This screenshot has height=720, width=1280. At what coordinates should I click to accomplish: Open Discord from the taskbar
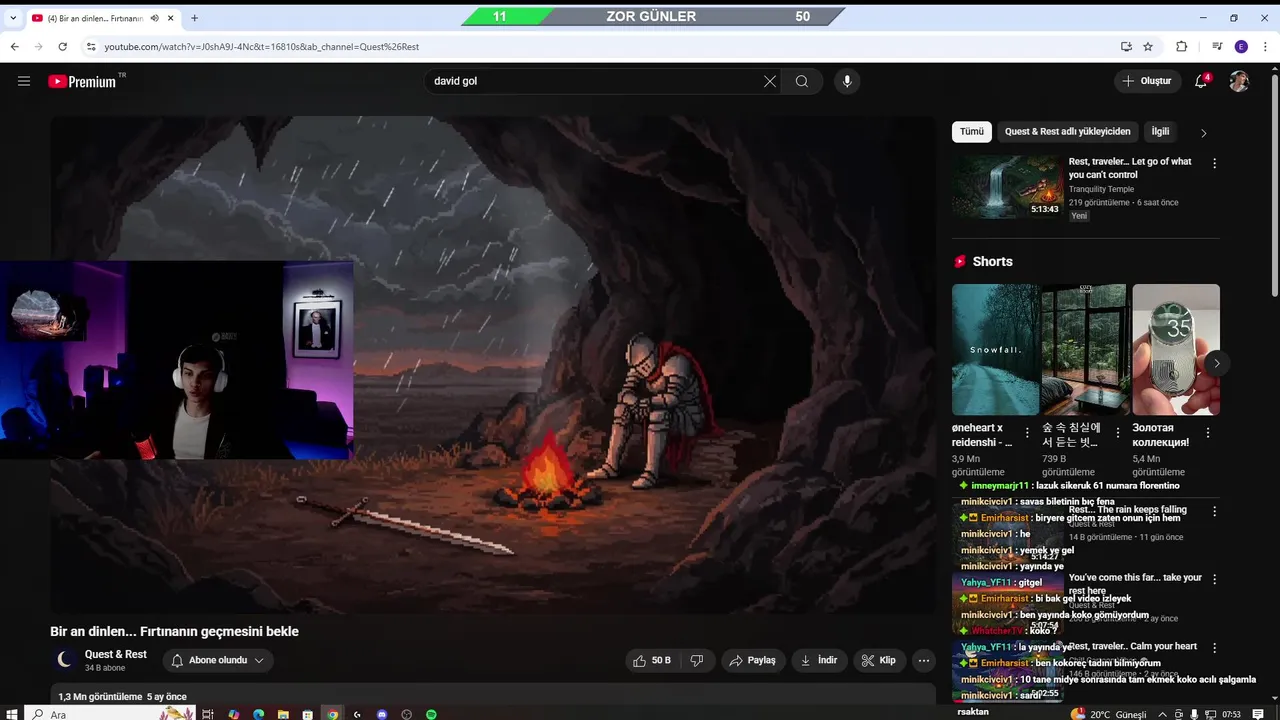pos(382,714)
